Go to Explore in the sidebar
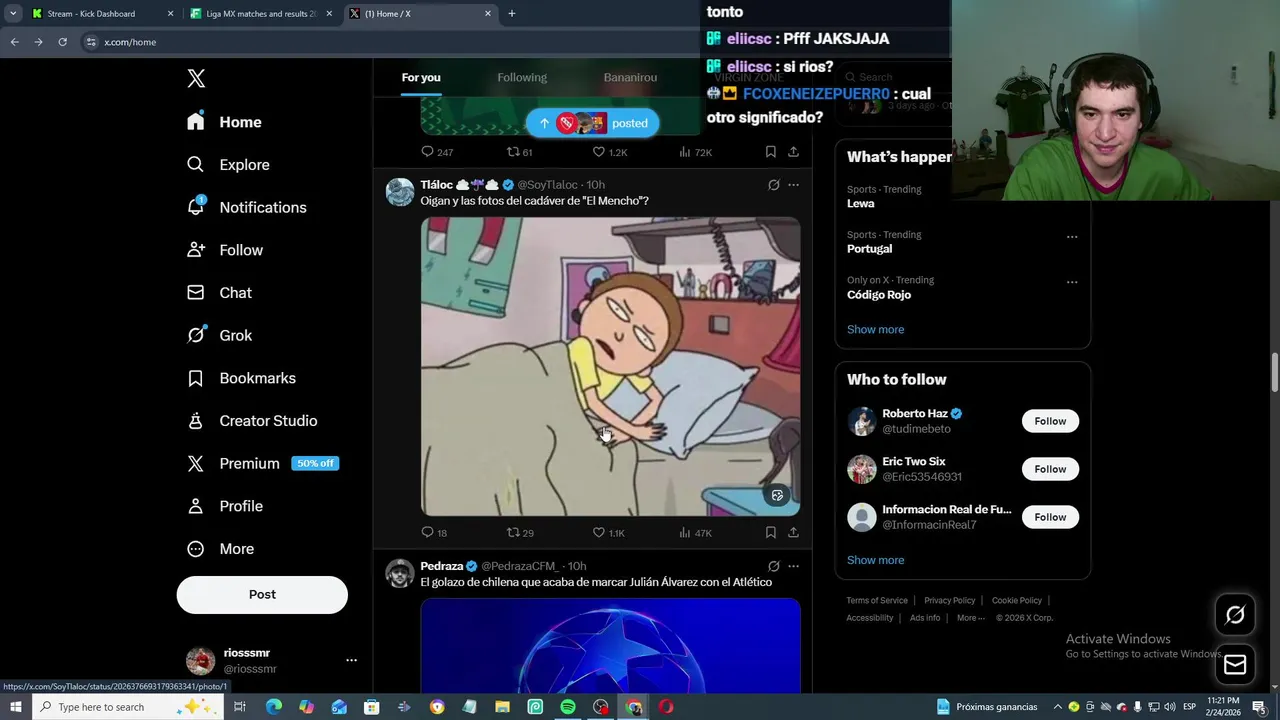The height and width of the screenshot is (720, 1280). (x=229, y=165)
